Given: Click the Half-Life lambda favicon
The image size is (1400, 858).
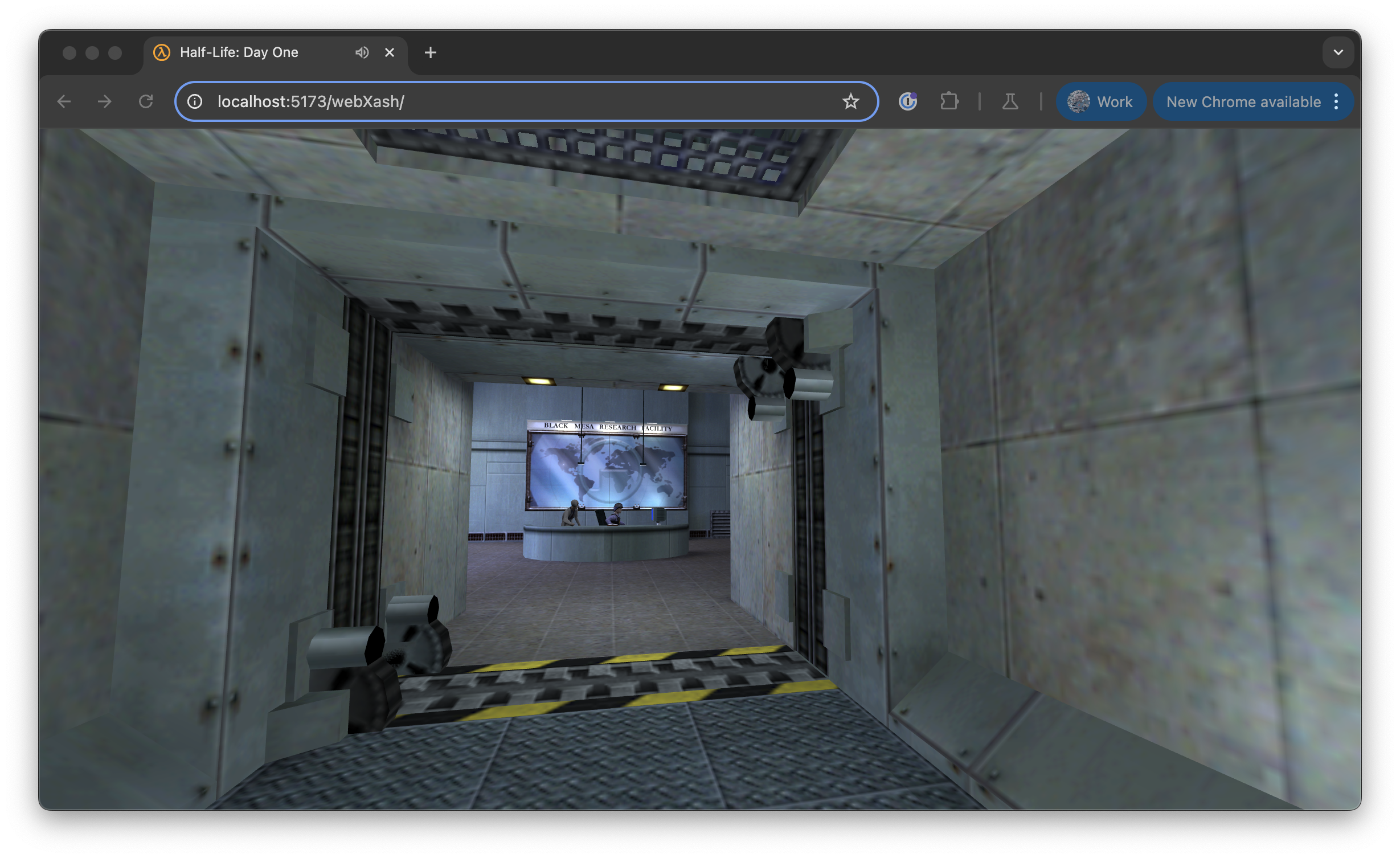Looking at the screenshot, I should click(x=162, y=52).
